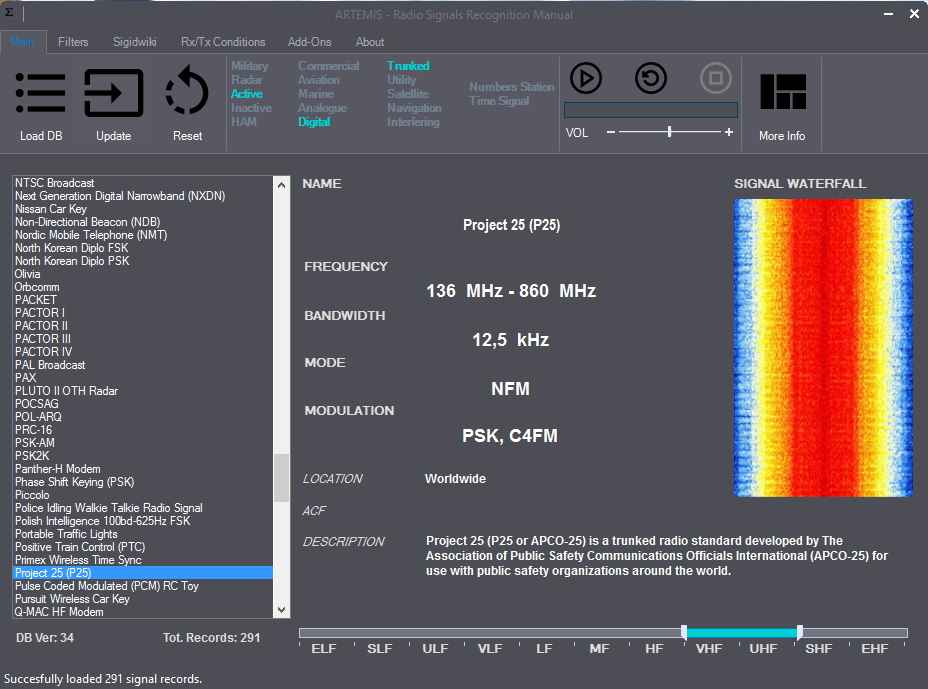Toggle the Radar filter
The image size is (928, 689).
tap(246, 80)
